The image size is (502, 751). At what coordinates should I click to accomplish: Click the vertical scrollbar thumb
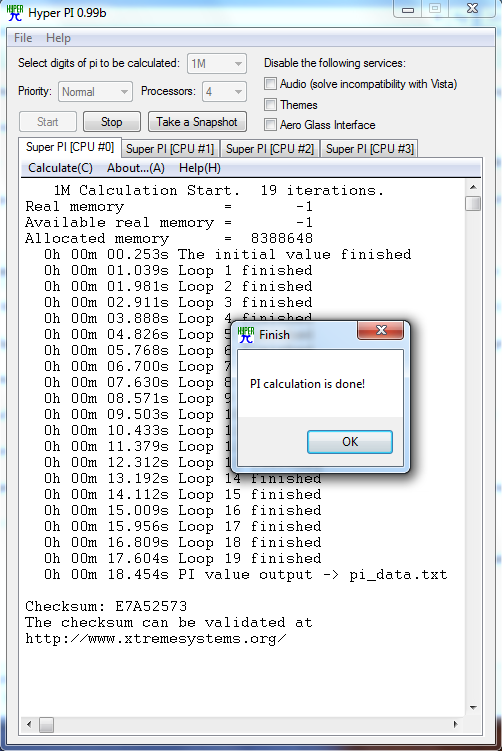(x=473, y=203)
